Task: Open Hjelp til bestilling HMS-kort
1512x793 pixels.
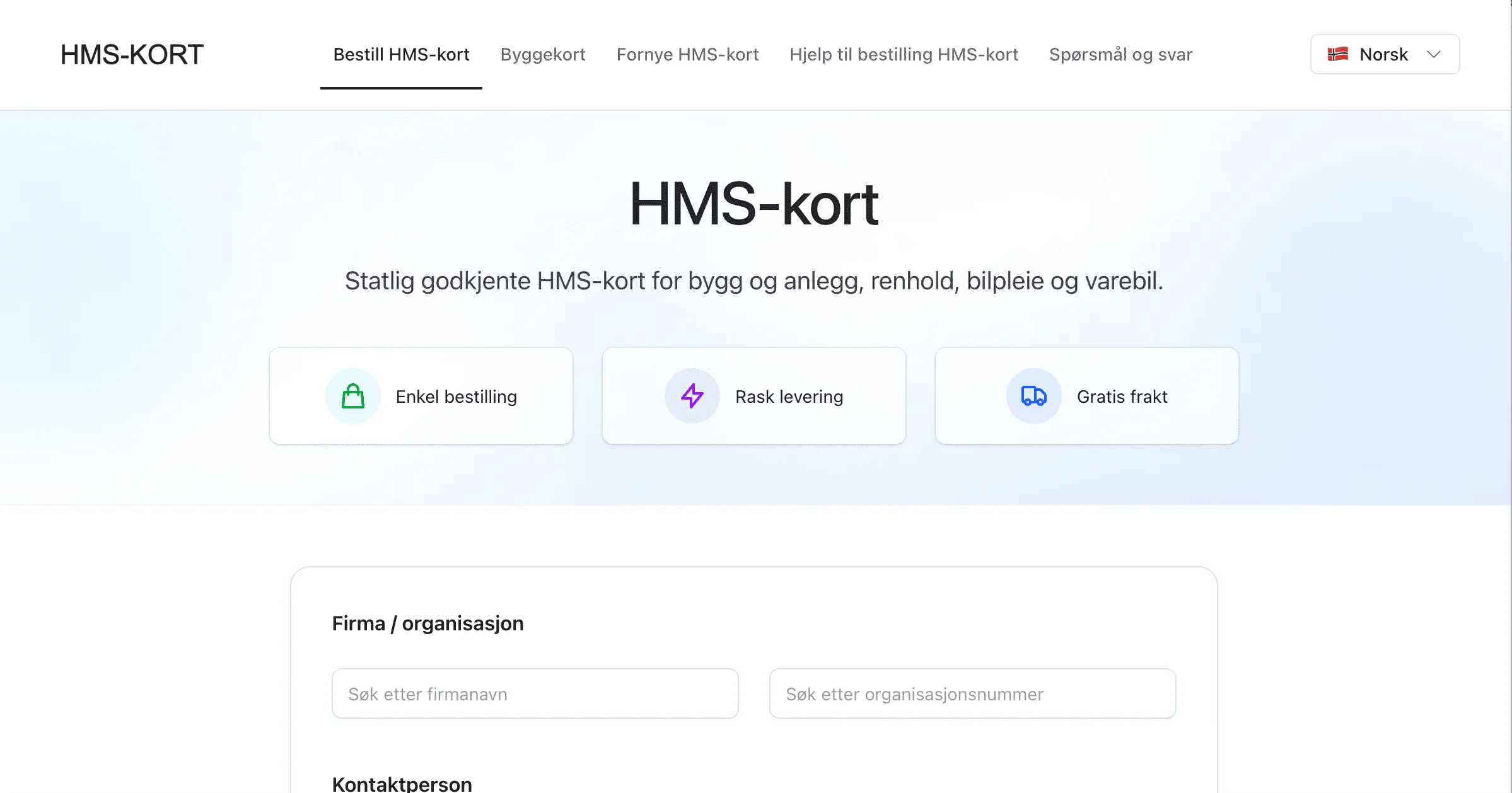Action: (904, 54)
